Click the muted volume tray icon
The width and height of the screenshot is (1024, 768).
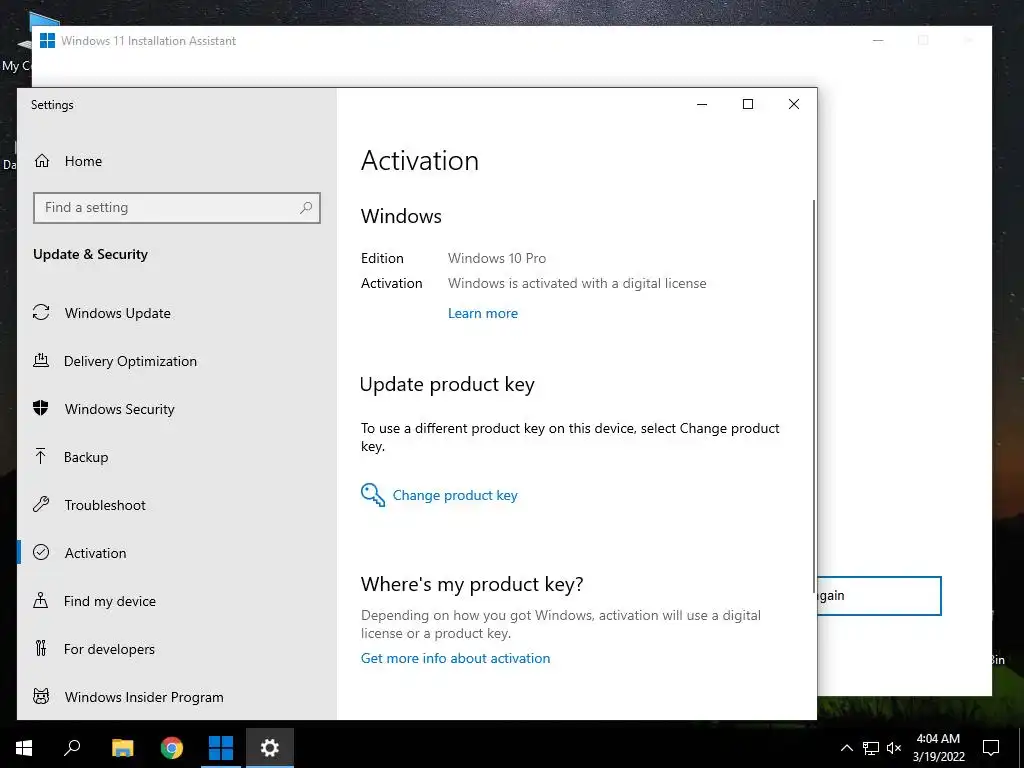894,748
